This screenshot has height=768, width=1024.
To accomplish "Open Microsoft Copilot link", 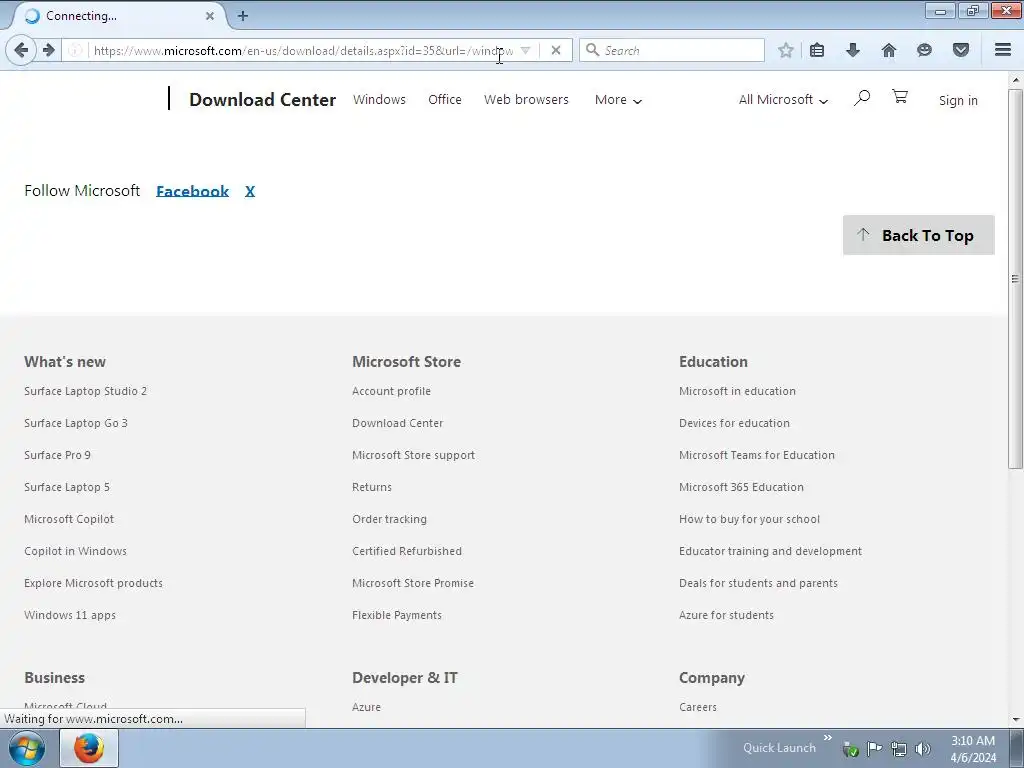I will tap(69, 519).
